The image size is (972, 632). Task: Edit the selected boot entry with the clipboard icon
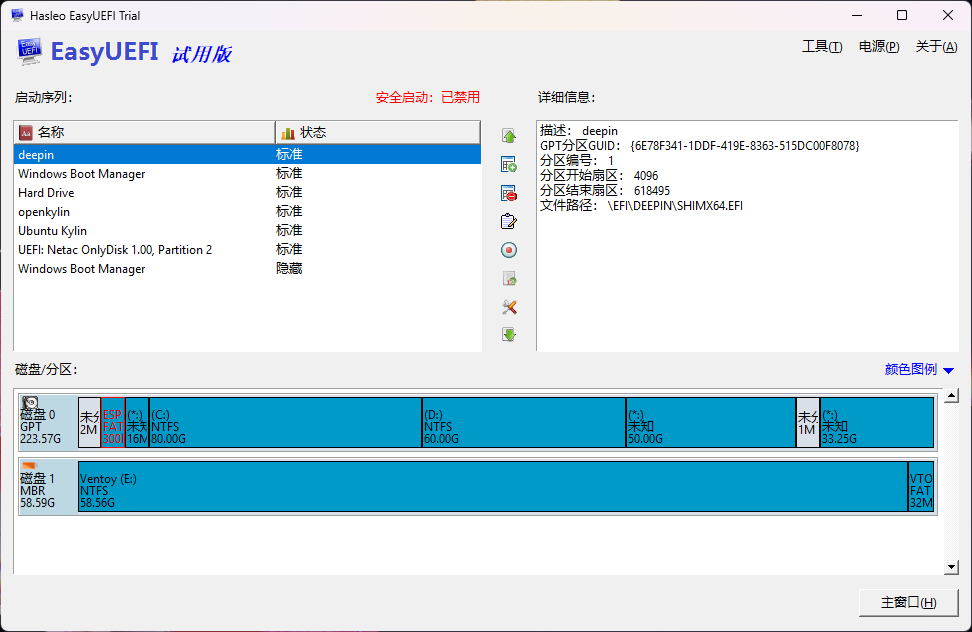(x=509, y=221)
